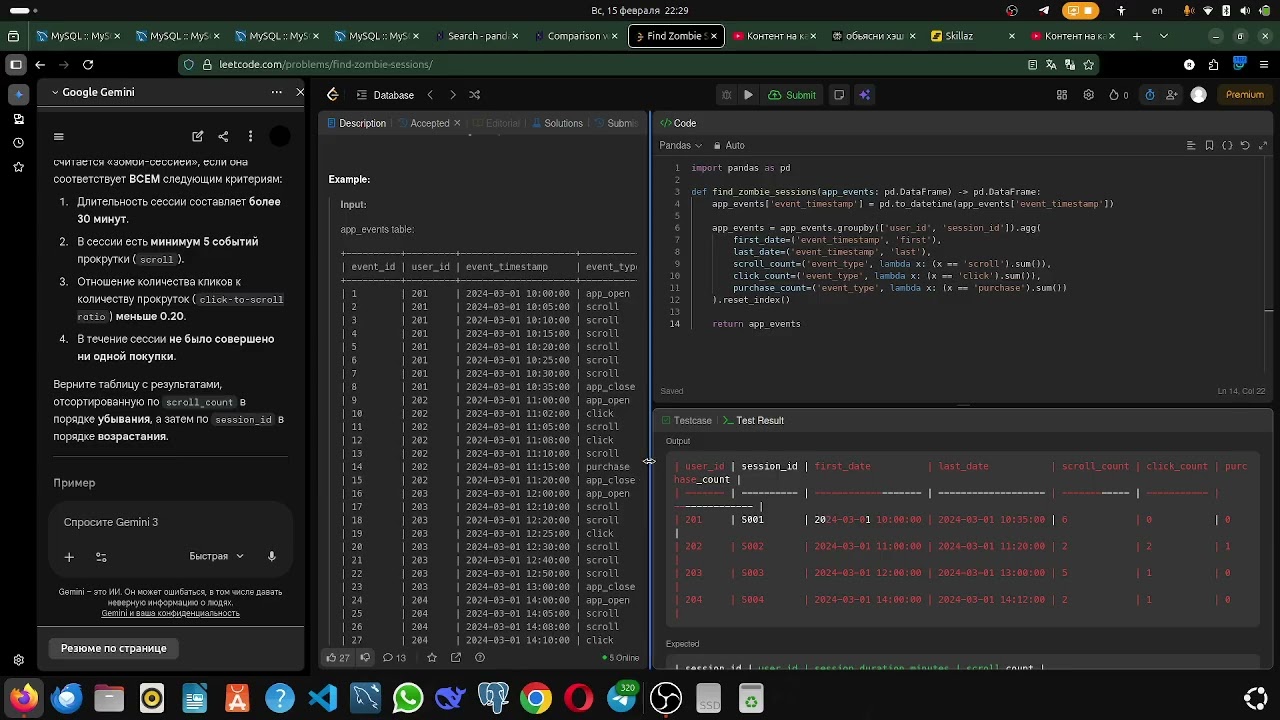1280x720 pixels.
Task: Open the Editorial tab
Action: [x=496, y=123]
